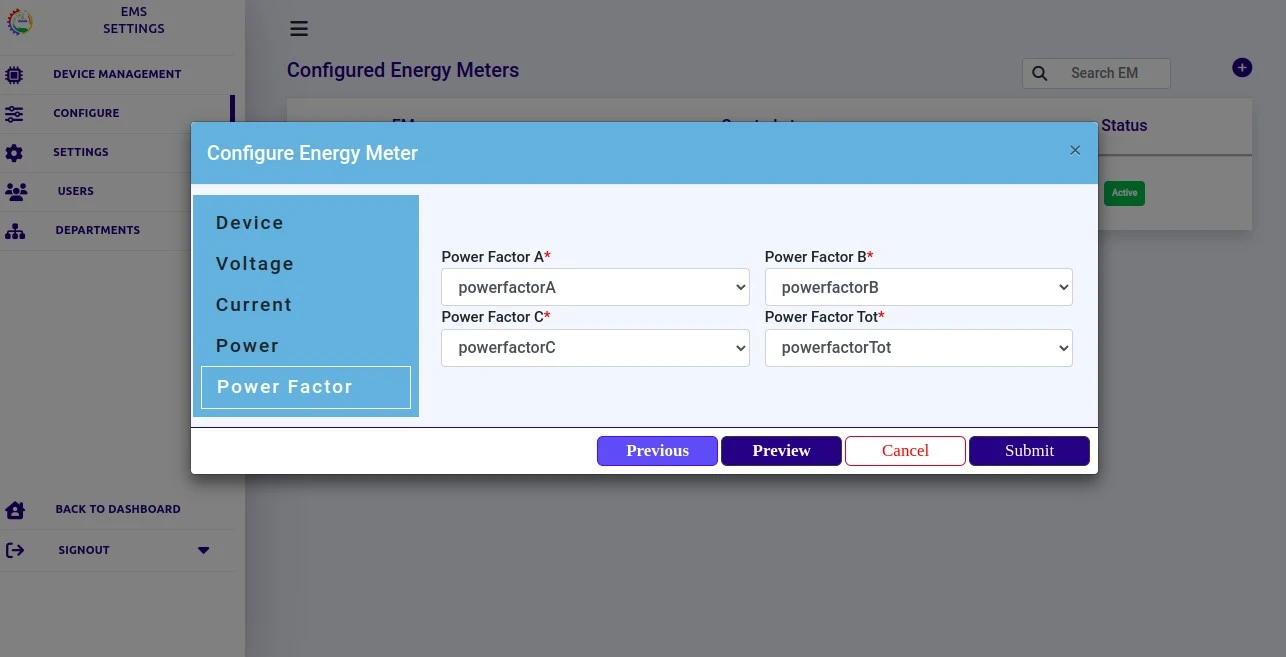
Task: Click the Device Management chip icon
Action: tap(14, 74)
